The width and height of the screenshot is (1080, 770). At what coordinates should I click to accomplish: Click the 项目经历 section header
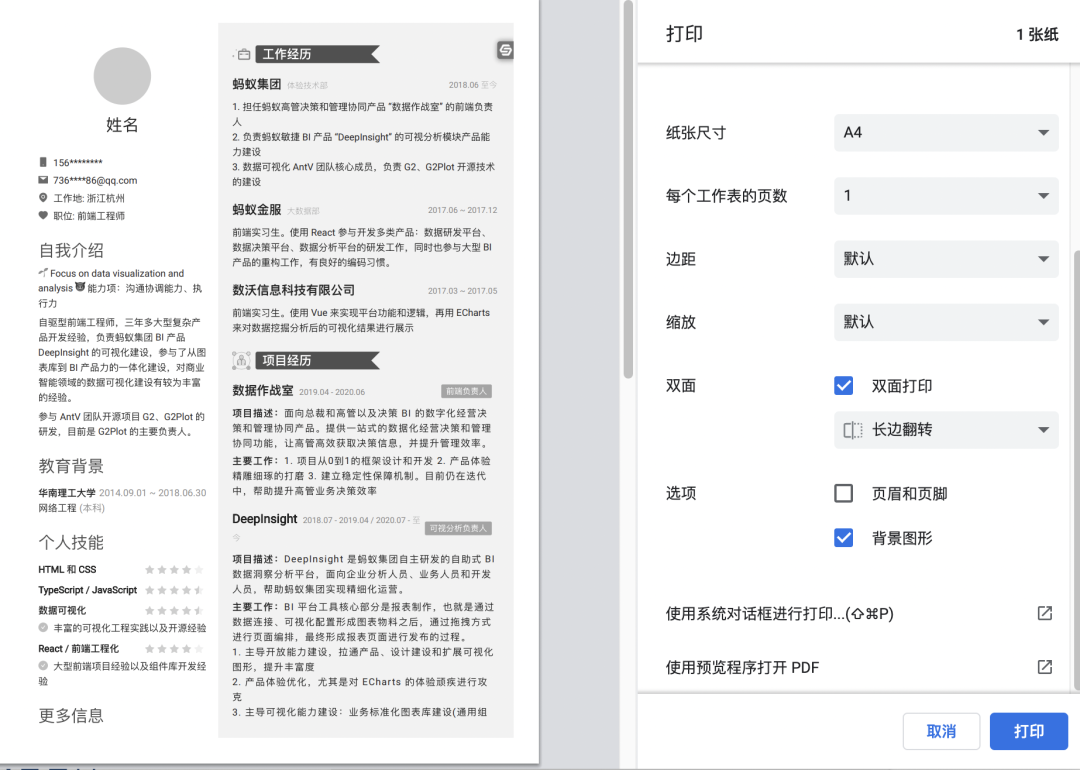point(318,360)
